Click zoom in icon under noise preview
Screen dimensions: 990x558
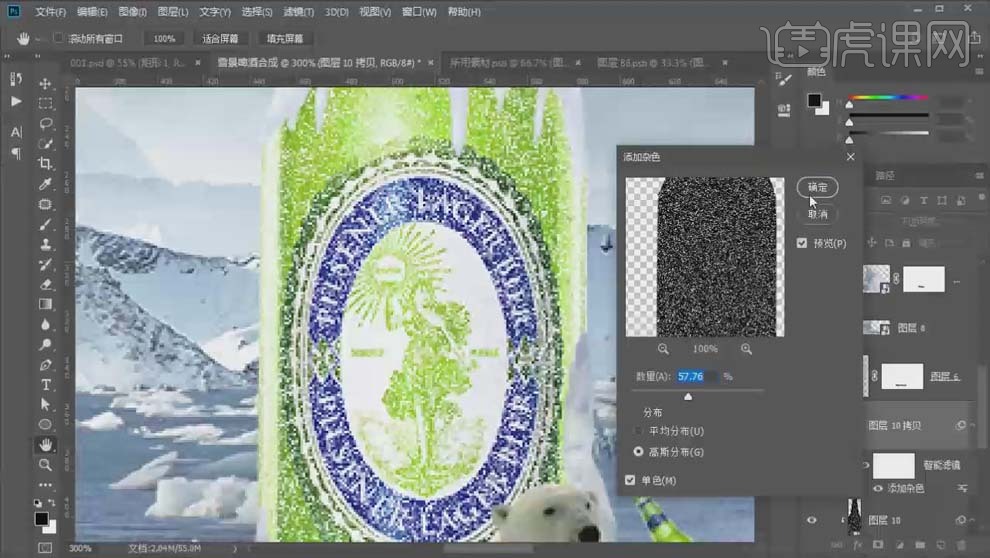(x=746, y=349)
